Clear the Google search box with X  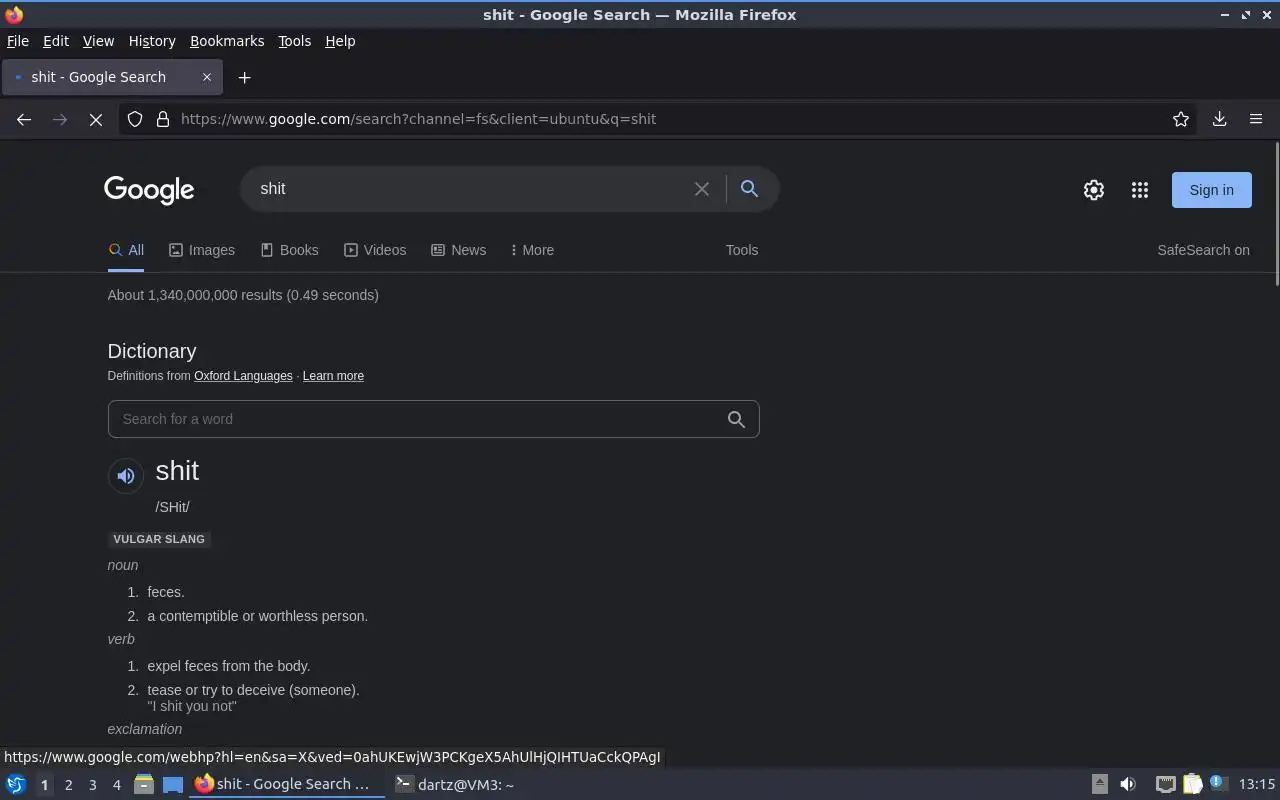702,189
